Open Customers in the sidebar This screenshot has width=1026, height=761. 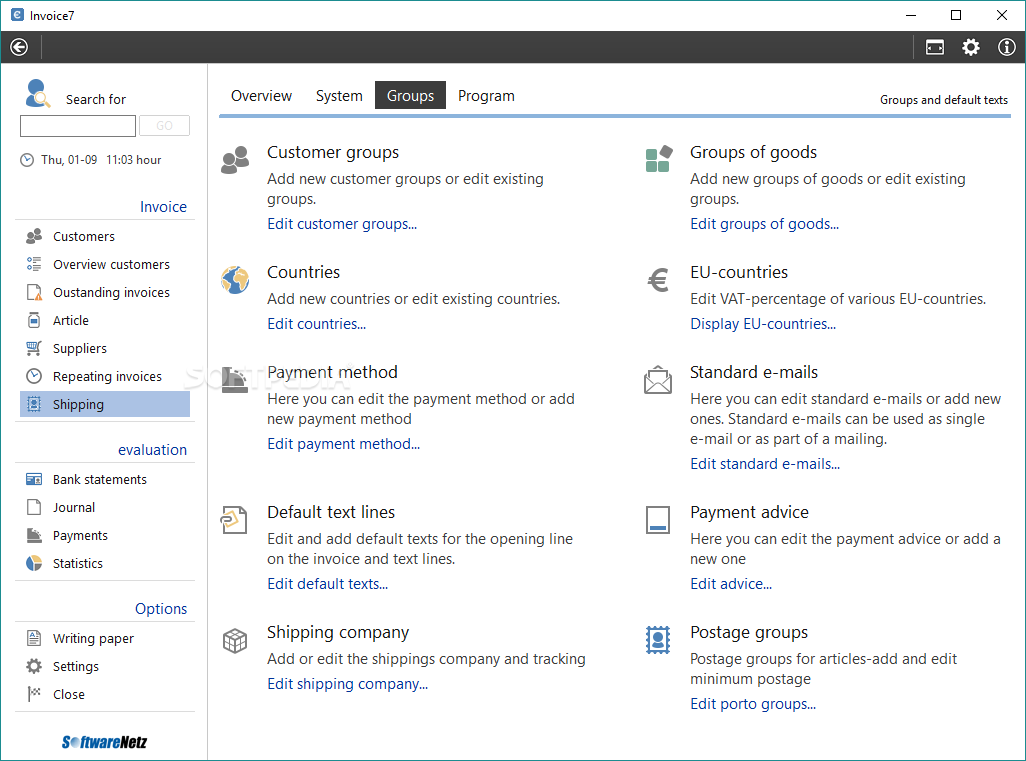click(105, 236)
